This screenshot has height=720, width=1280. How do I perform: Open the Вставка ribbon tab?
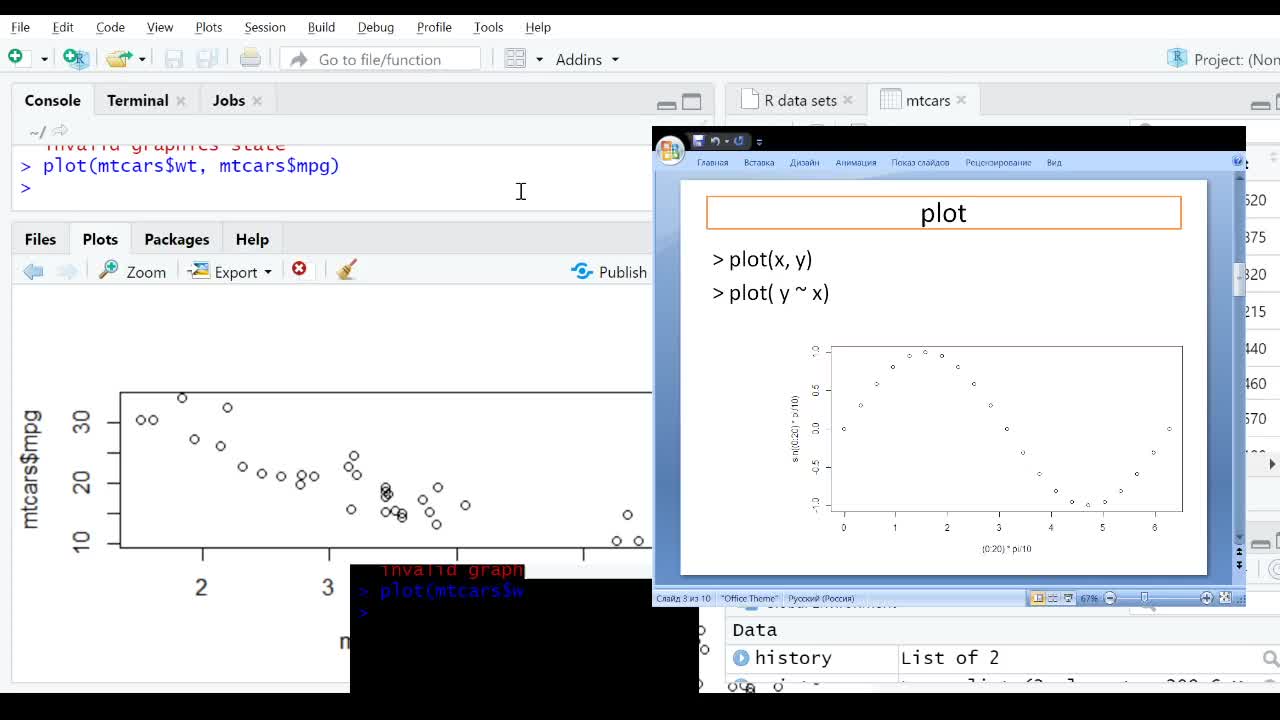coord(759,162)
